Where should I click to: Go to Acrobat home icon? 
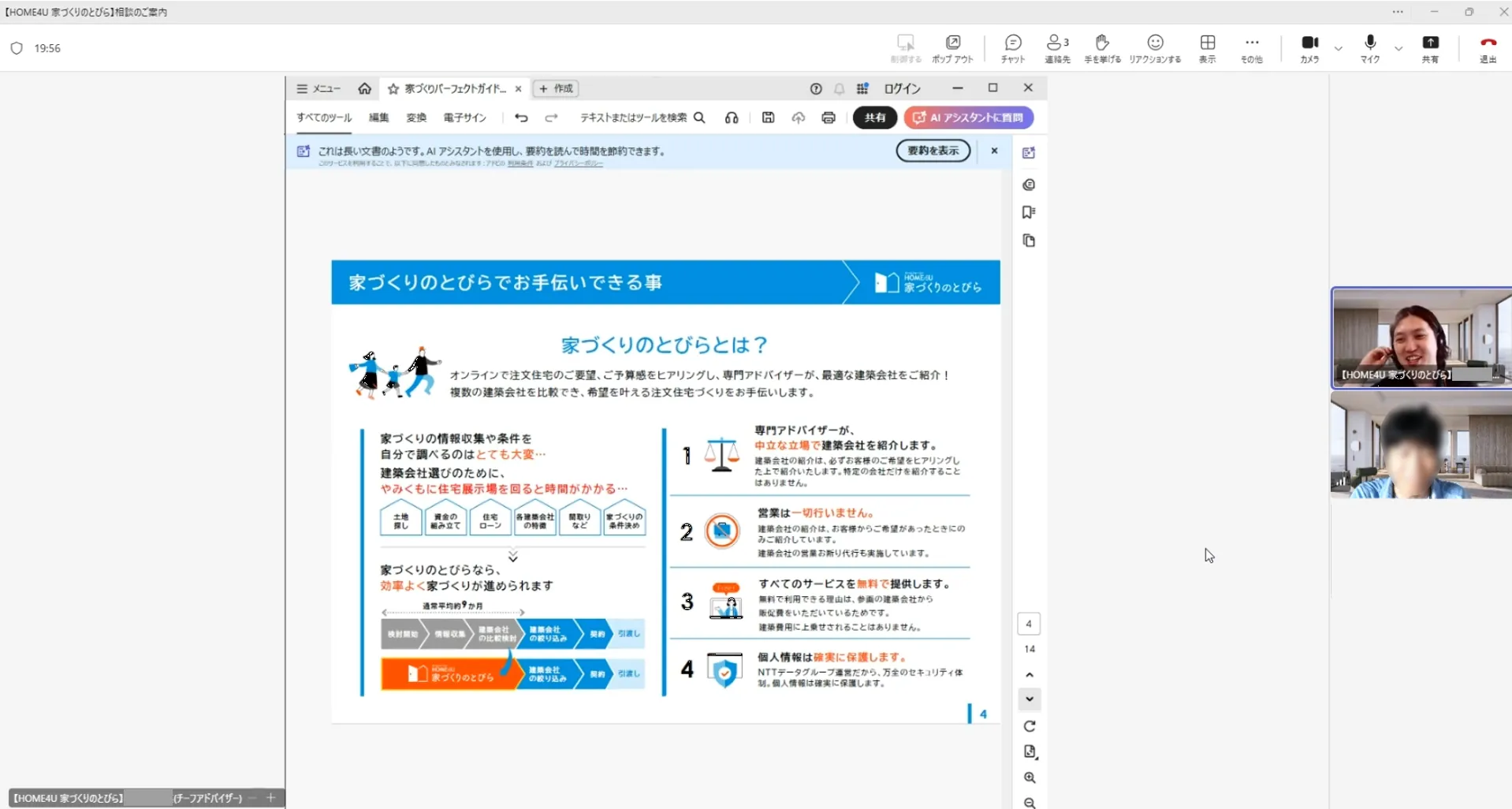pos(364,88)
